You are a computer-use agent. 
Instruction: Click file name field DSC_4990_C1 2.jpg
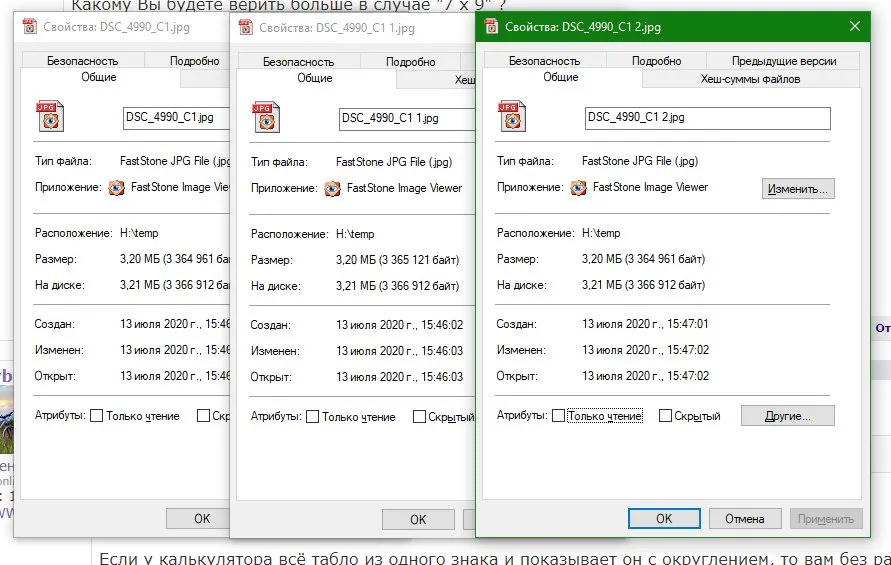click(x=707, y=118)
